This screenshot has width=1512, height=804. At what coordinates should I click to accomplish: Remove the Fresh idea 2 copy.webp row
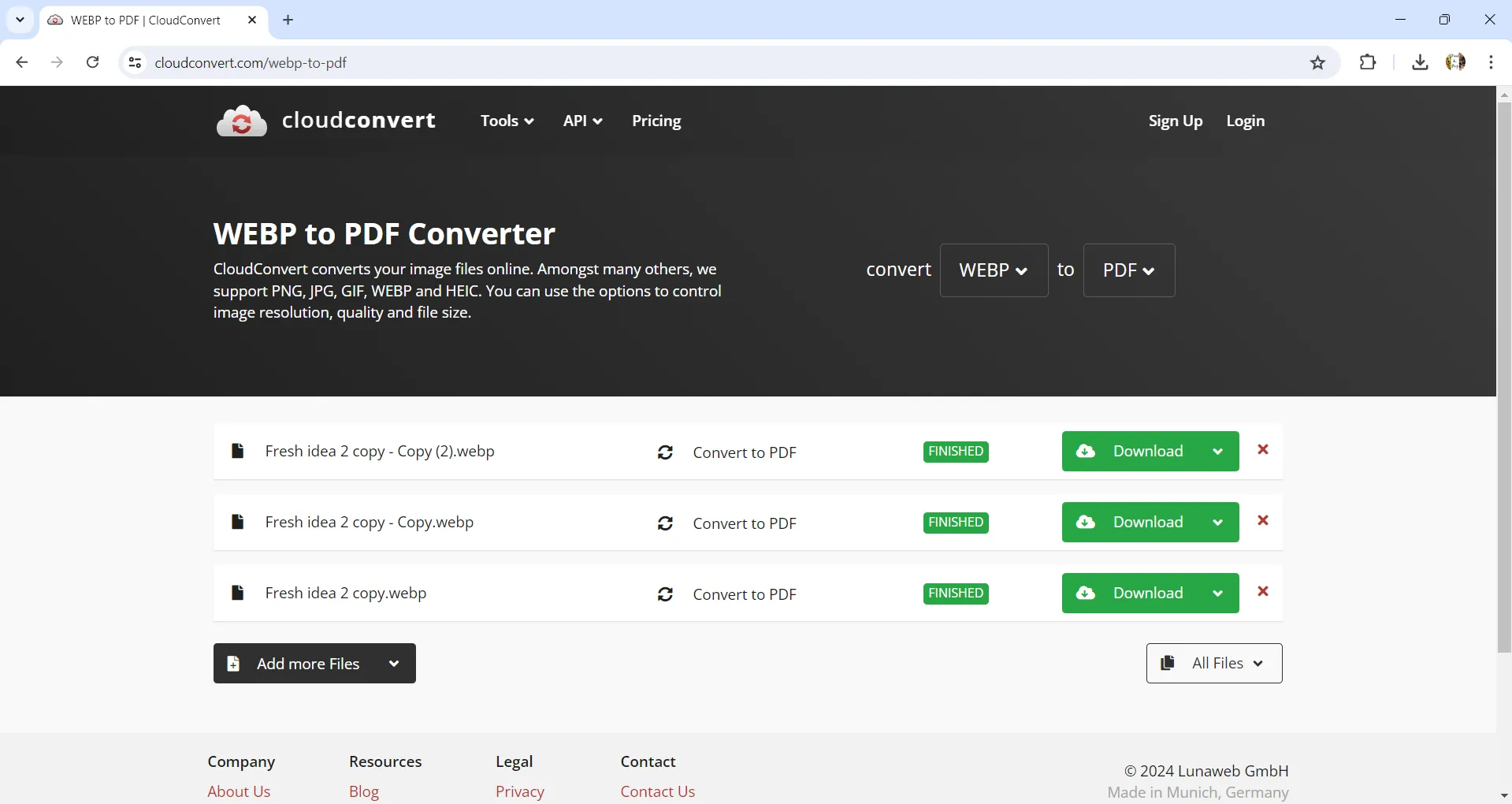[x=1263, y=591]
